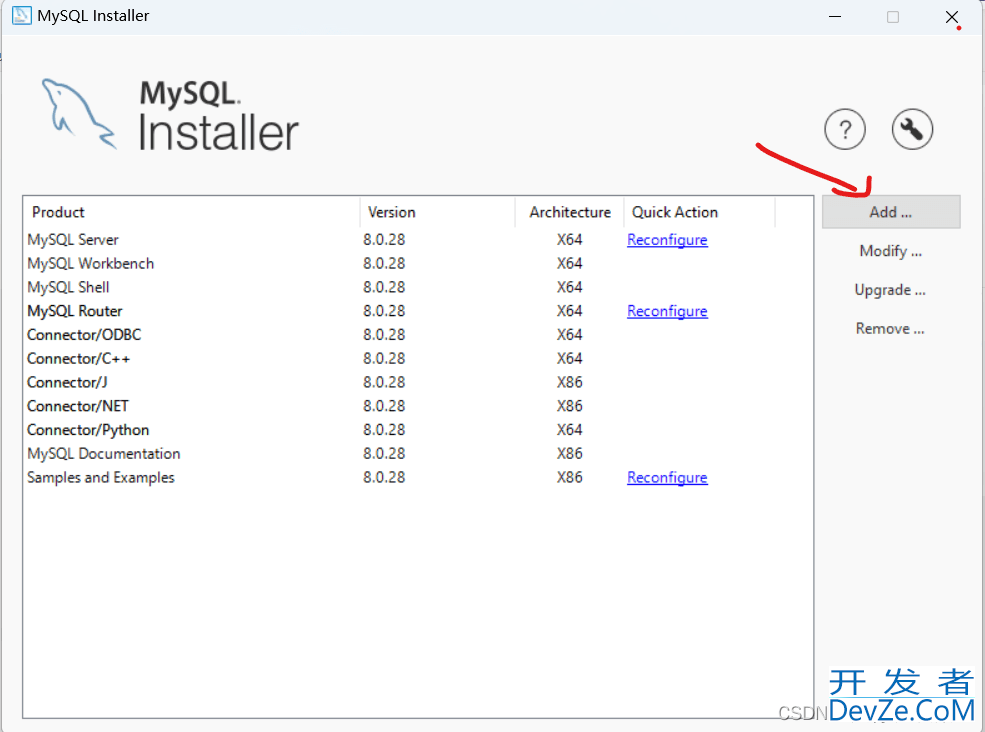This screenshot has width=985, height=732.
Task: Click the Quick Action column header
Action: 700,212
